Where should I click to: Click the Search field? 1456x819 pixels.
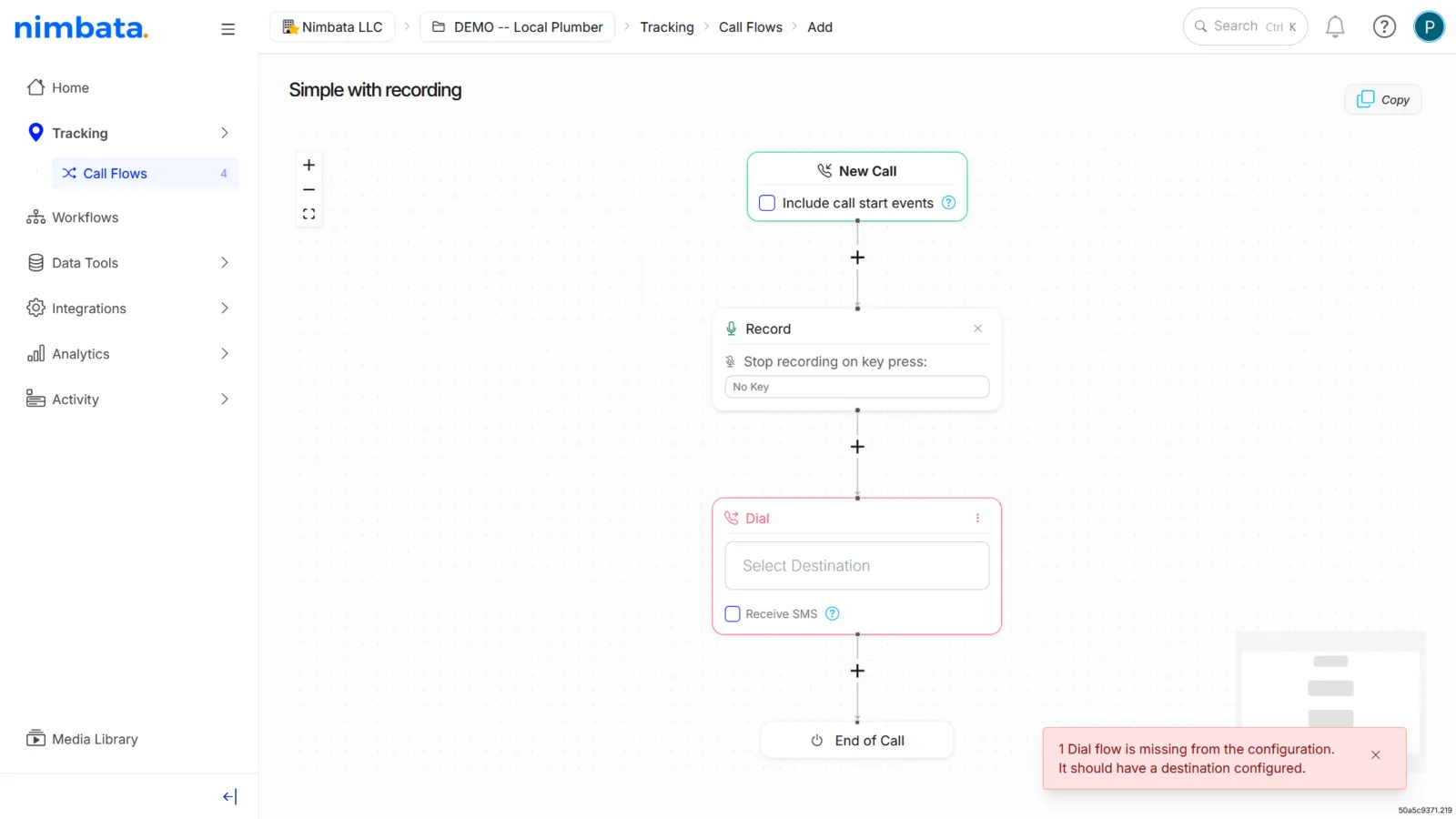pyautogui.click(x=1245, y=26)
